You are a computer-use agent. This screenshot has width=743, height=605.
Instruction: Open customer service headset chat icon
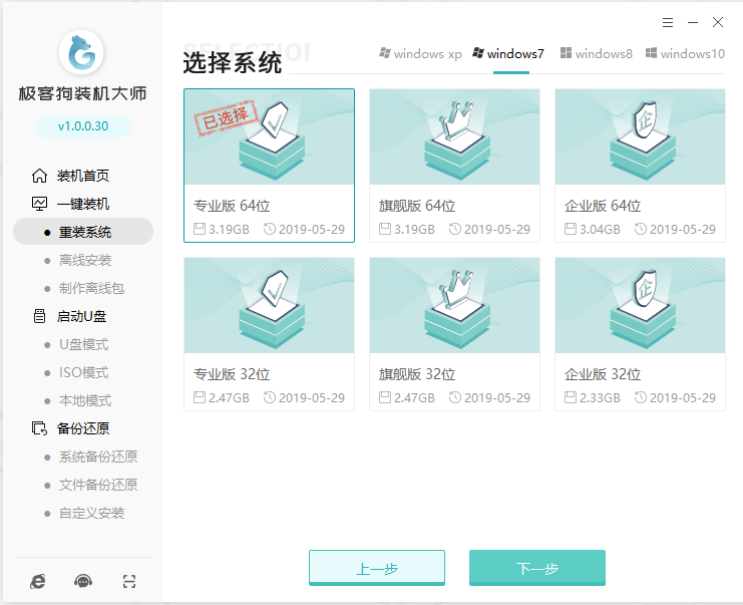pyautogui.click(x=83, y=581)
